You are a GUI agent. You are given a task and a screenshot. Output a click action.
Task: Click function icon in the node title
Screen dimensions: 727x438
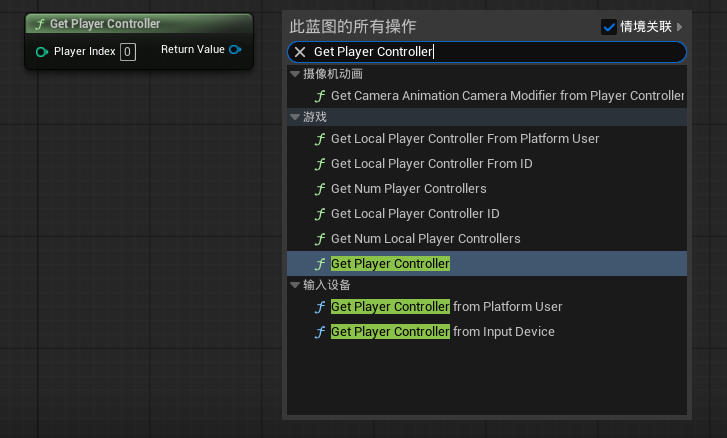click(x=40, y=24)
